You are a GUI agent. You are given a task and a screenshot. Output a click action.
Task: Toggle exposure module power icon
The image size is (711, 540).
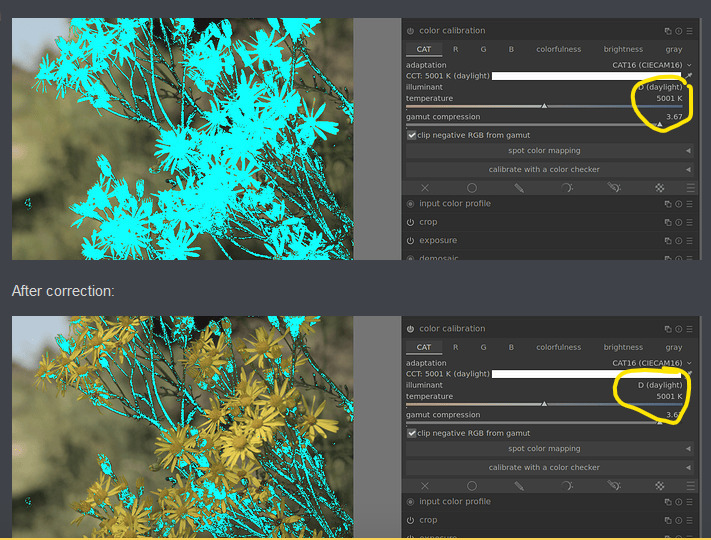[x=410, y=241]
